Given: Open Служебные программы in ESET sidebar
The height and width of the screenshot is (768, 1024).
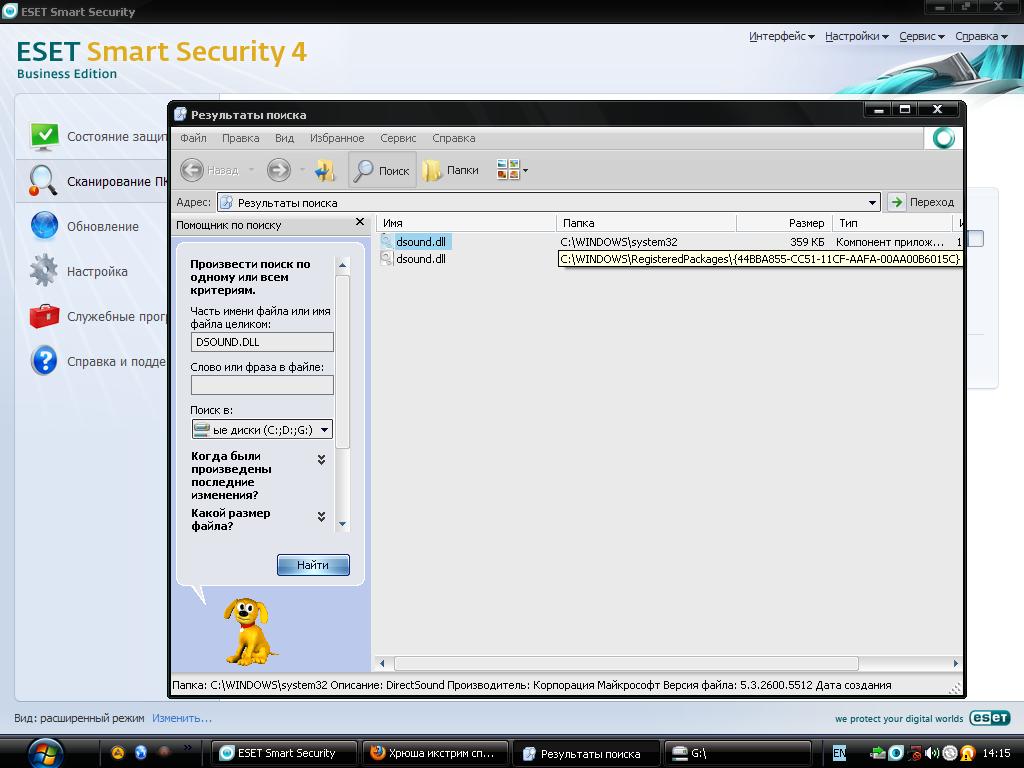Looking at the screenshot, I should click(x=98, y=316).
